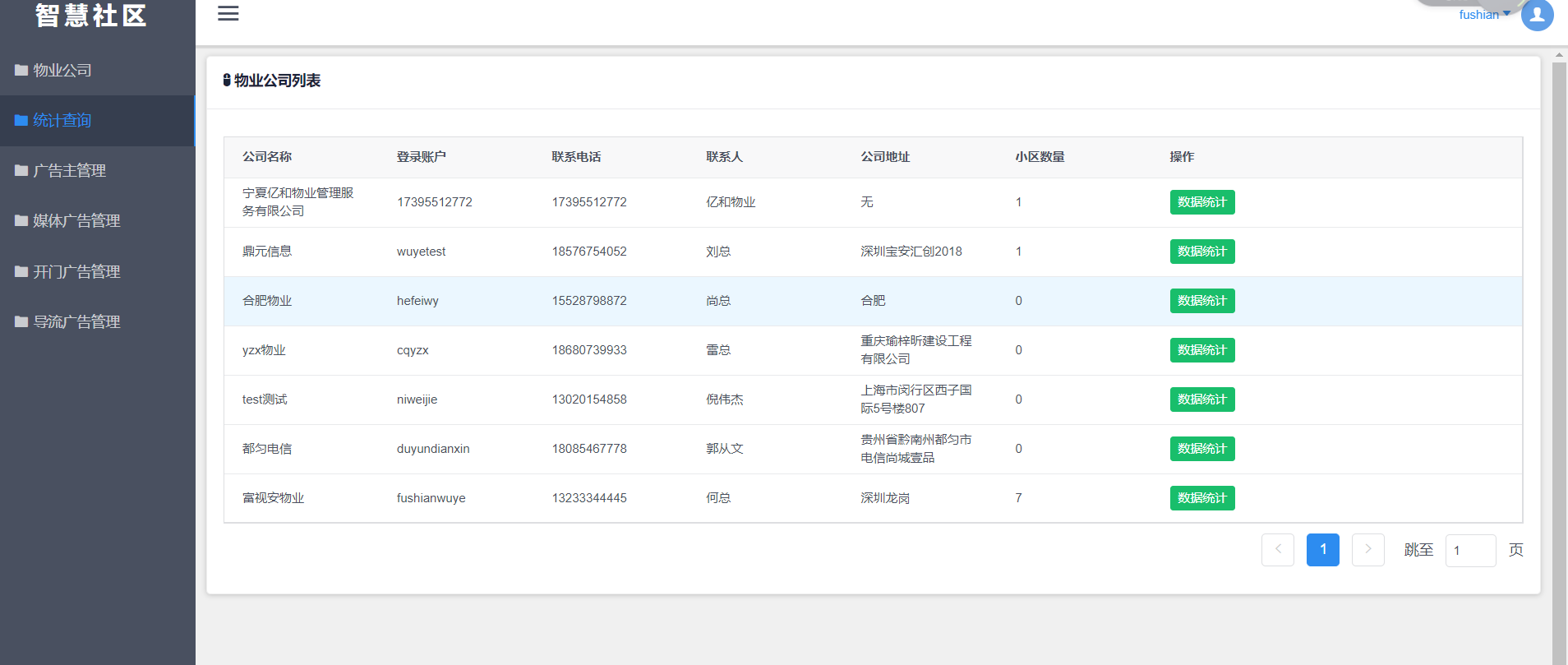Open 统计查询 sidebar menu

(x=97, y=121)
